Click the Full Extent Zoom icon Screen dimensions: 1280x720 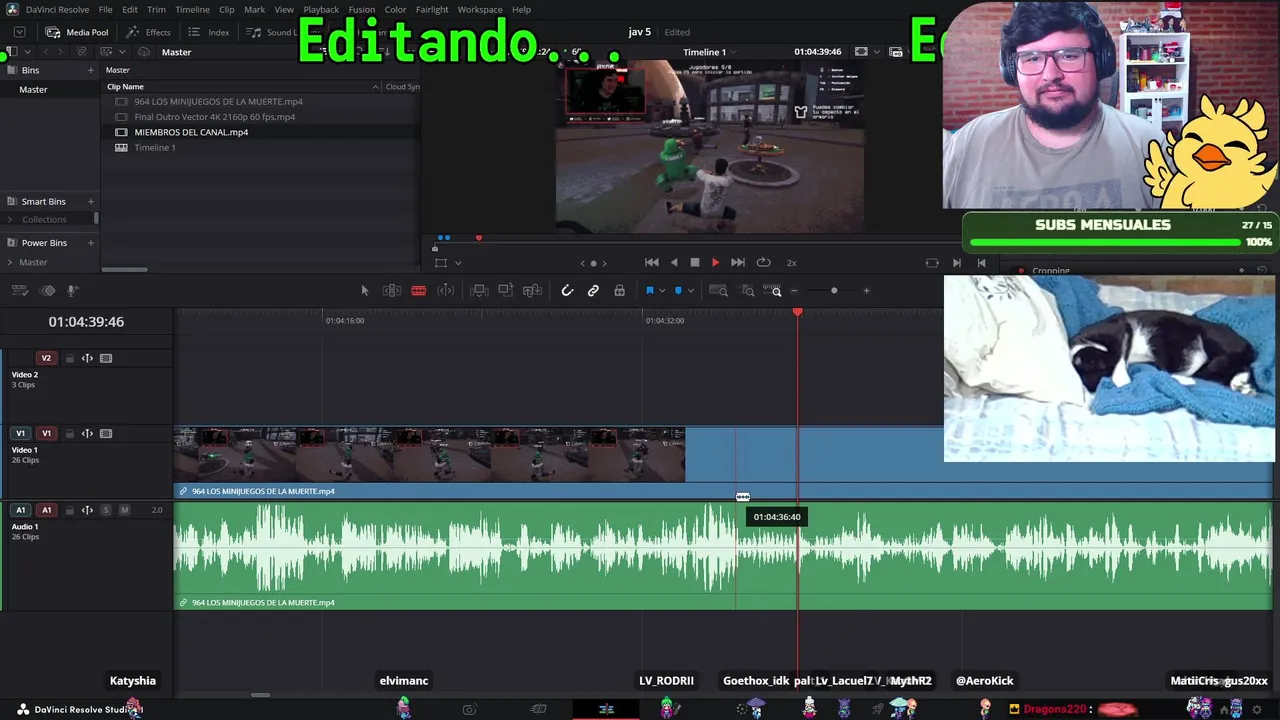(x=718, y=291)
